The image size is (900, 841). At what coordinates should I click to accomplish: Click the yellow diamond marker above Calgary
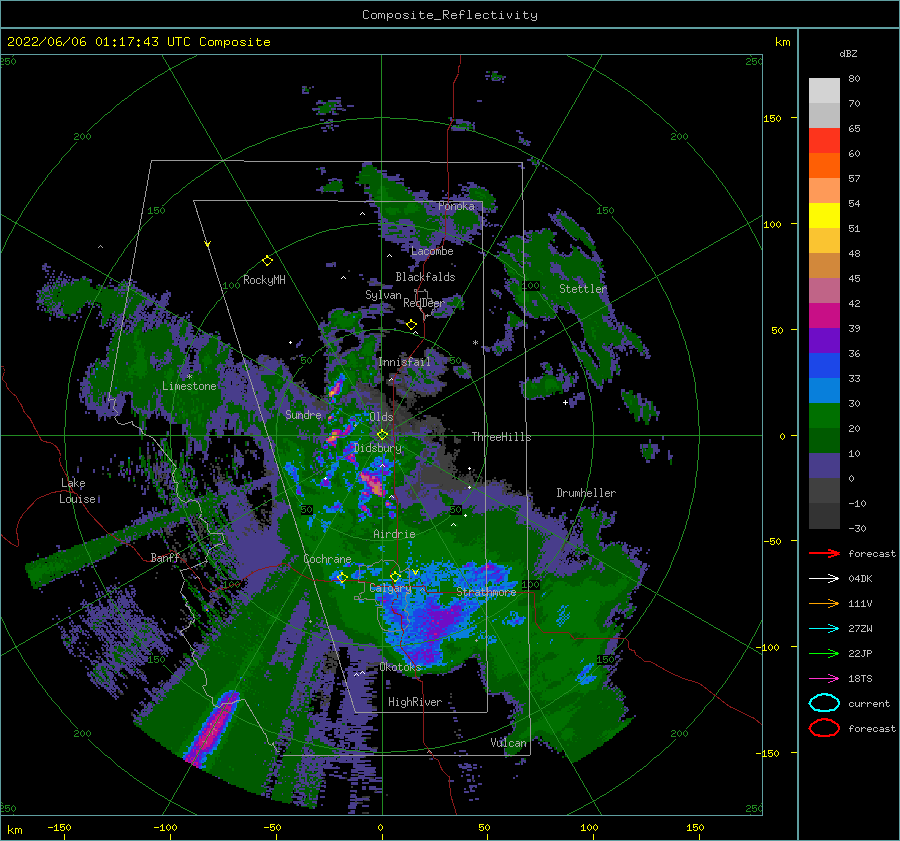point(395,576)
